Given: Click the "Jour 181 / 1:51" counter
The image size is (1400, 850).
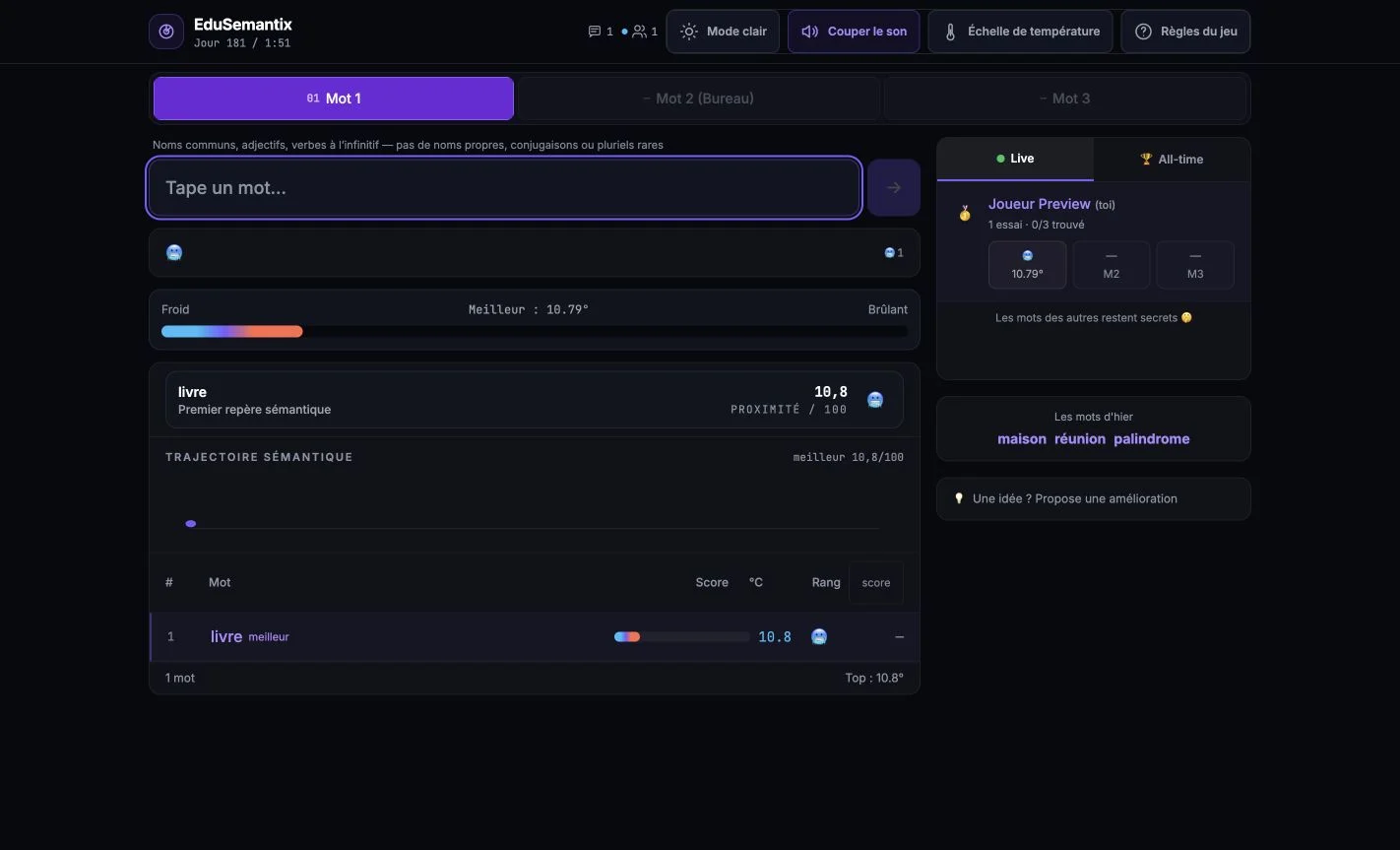Looking at the screenshot, I should 242,43.
